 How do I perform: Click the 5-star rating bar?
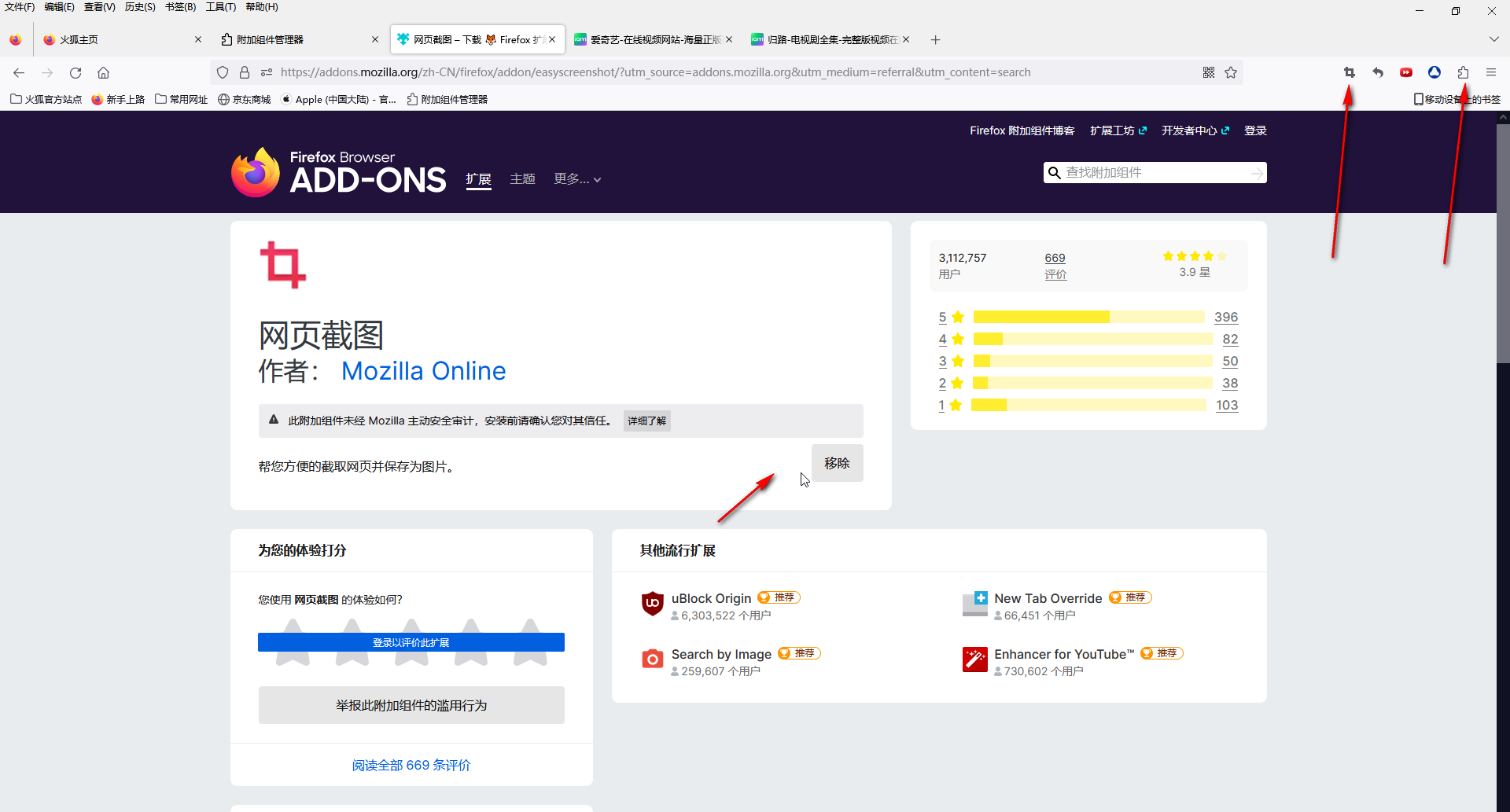tap(1088, 317)
